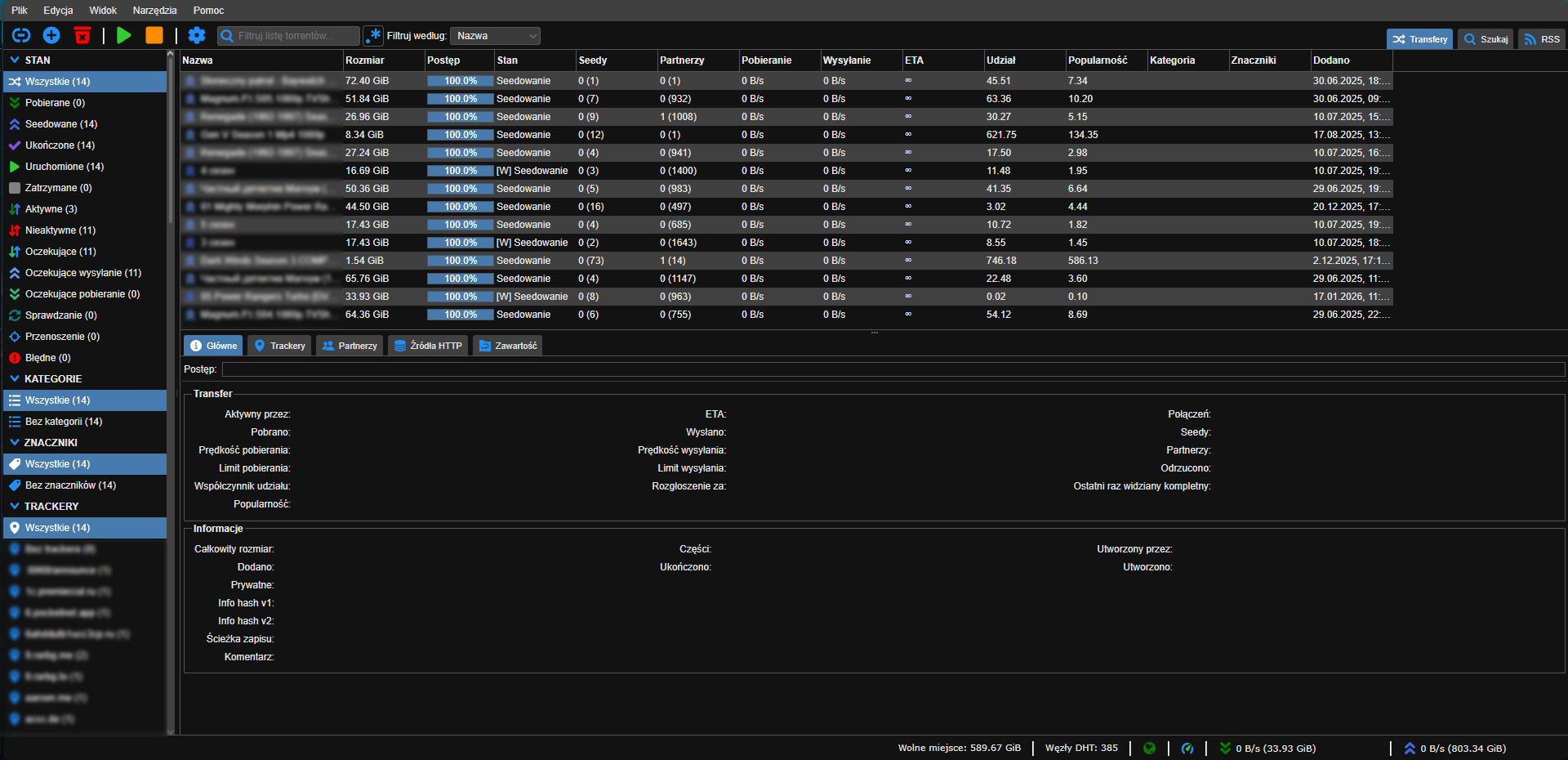Viewport: 1568px width, 760px height.
Task: Open the 'Filtruj według' Nazwa dropdown
Action: [497, 36]
